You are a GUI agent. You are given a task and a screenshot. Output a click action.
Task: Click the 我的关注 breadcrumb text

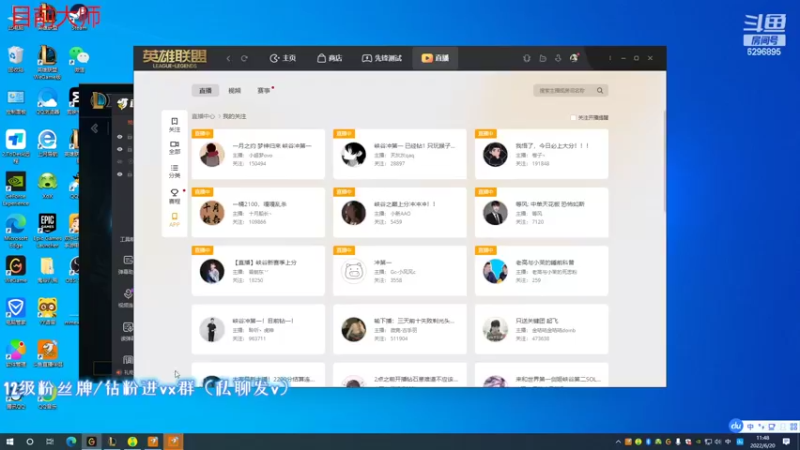click(234, 116)
